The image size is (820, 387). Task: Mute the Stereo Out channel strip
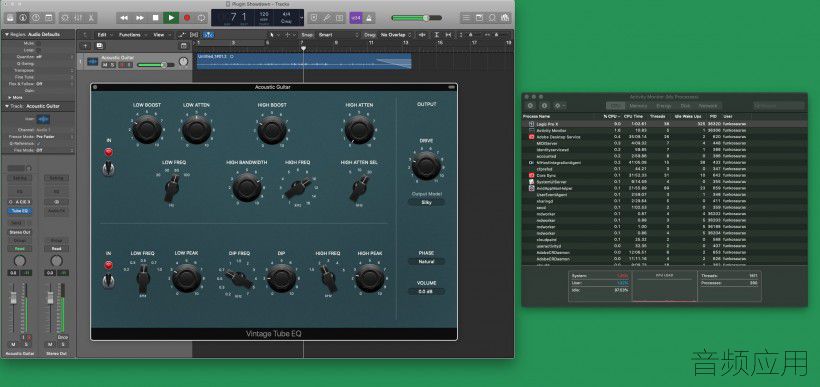[50, 345]
